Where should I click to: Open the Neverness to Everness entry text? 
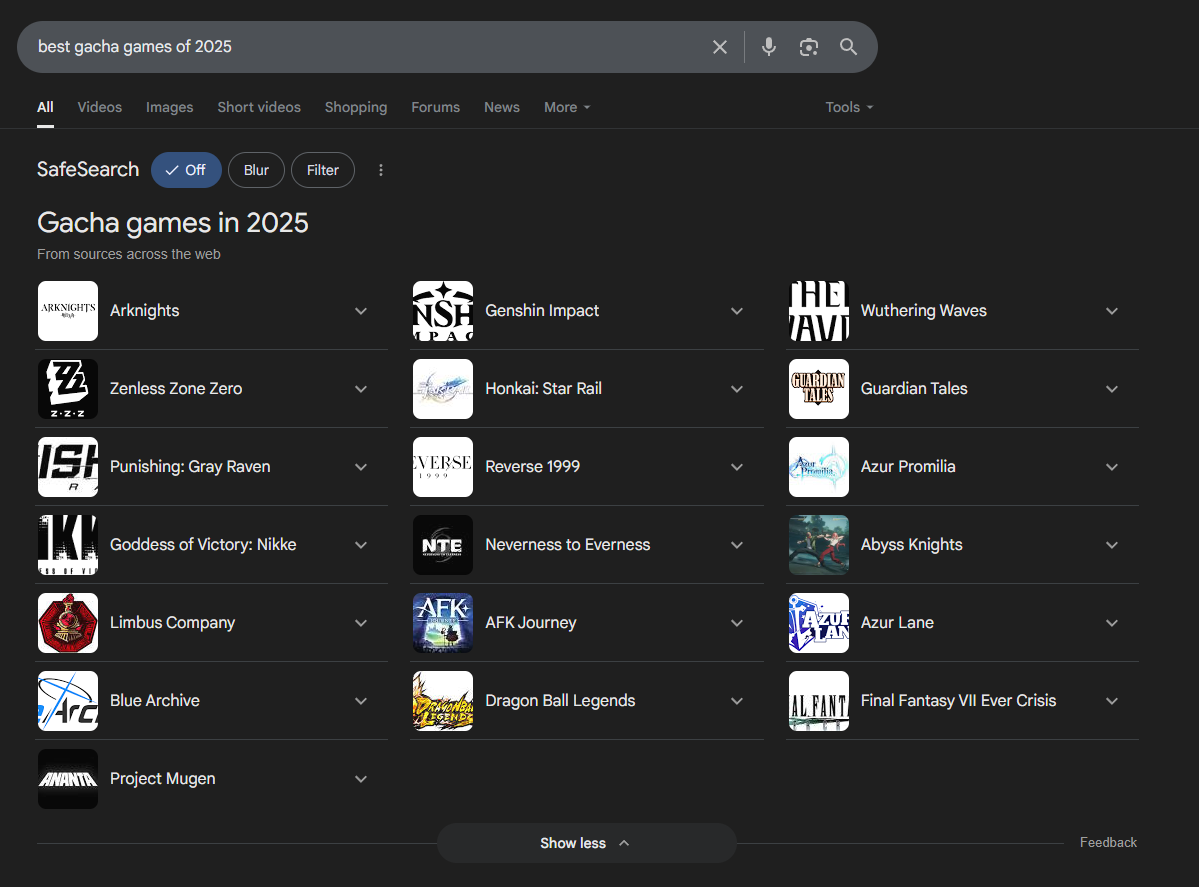(567, 544)
